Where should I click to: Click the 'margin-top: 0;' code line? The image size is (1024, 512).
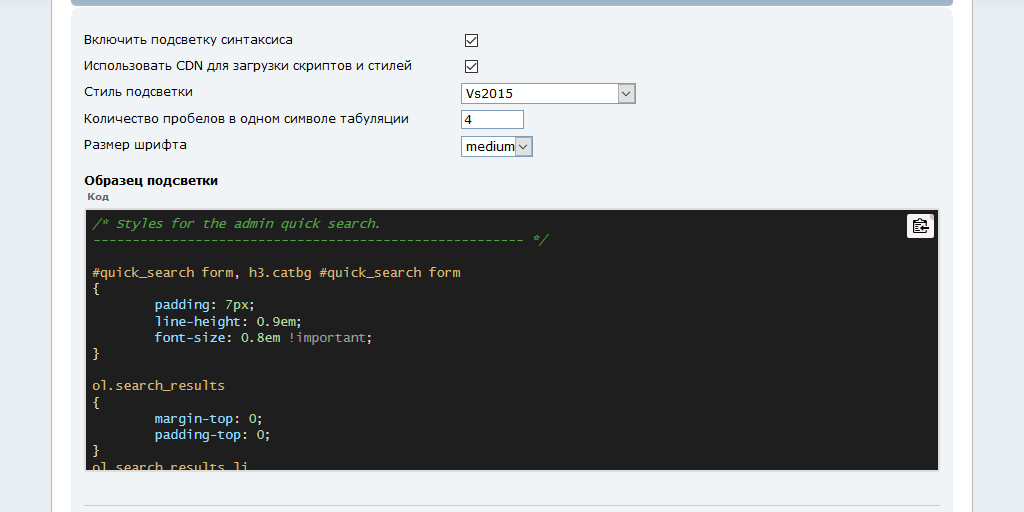coord(209,419)
